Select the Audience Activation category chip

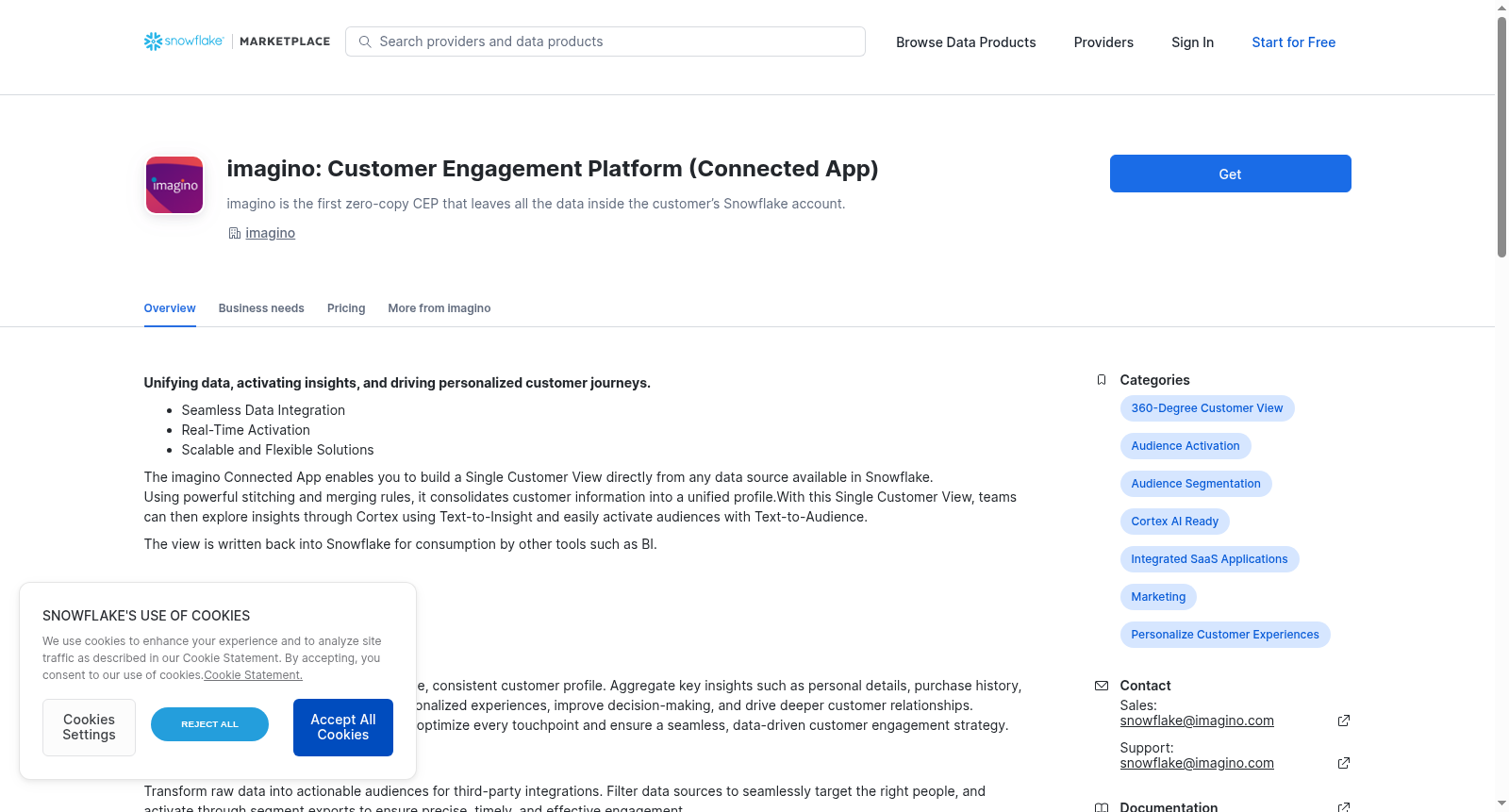click(x=1186, y=446)
